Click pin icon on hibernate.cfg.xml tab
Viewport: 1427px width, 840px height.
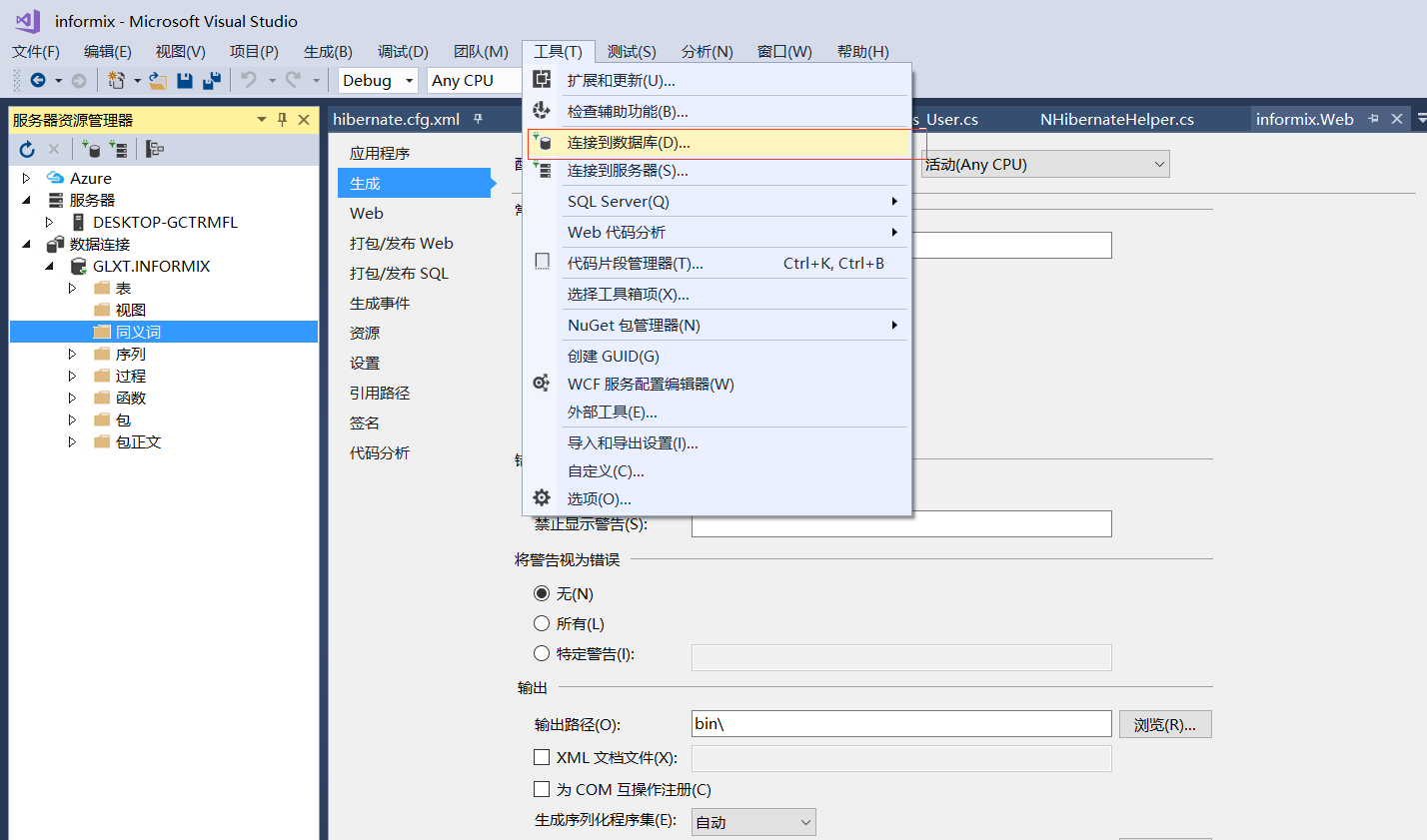(x=478, y=119)
